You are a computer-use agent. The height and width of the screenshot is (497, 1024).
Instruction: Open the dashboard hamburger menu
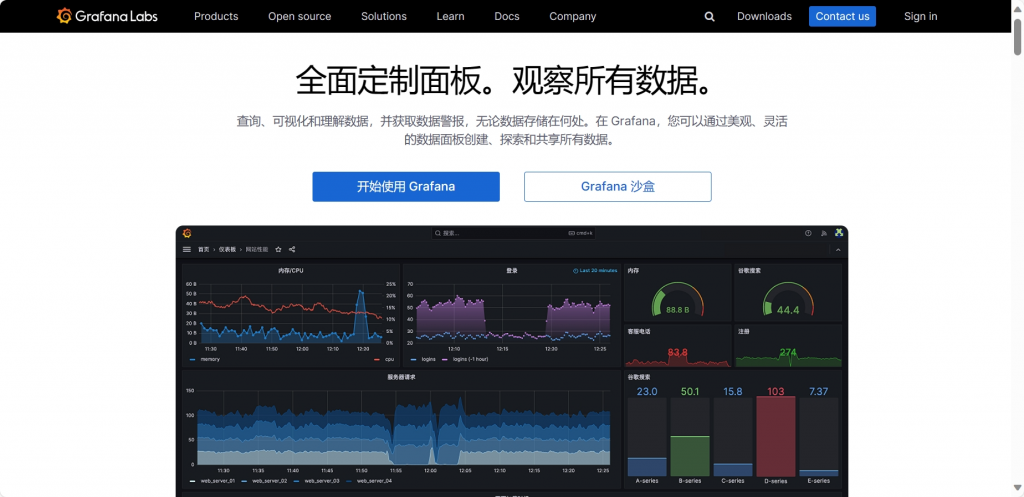pos(187,249)
